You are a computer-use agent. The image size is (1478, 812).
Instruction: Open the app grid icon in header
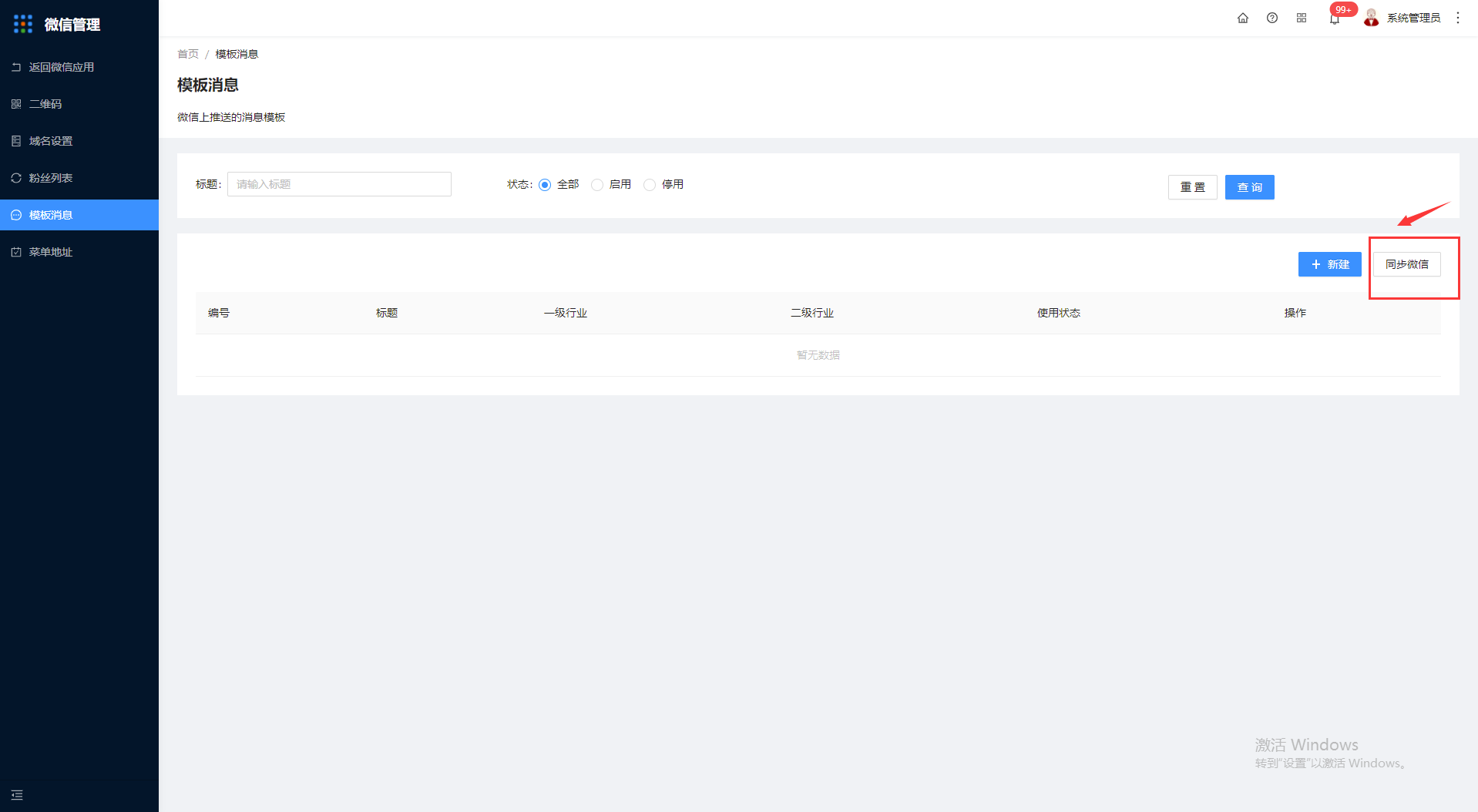click(x=1302, y=18)
